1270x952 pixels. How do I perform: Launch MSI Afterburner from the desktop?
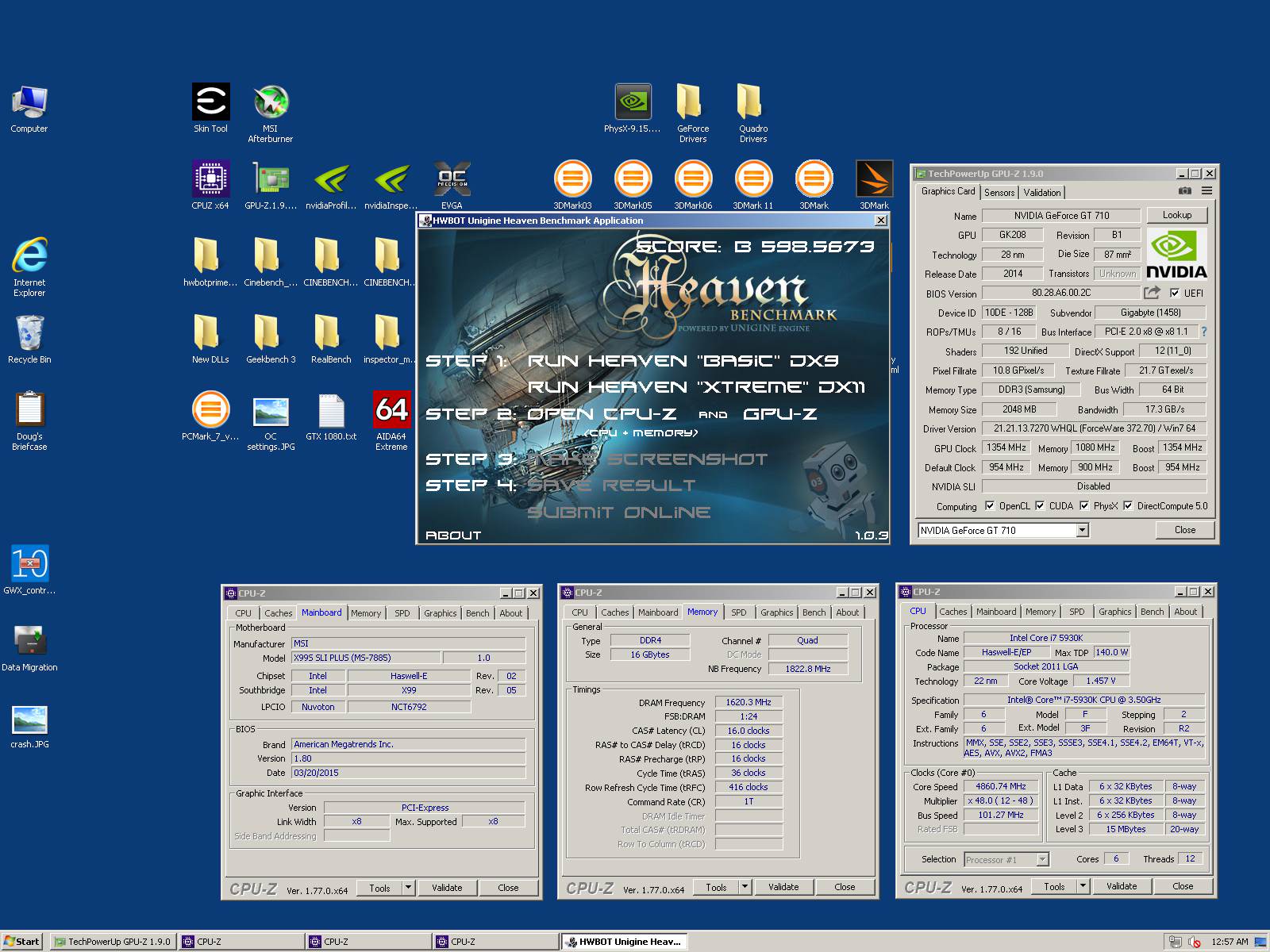pyautogui.click(x=271, y=113)
